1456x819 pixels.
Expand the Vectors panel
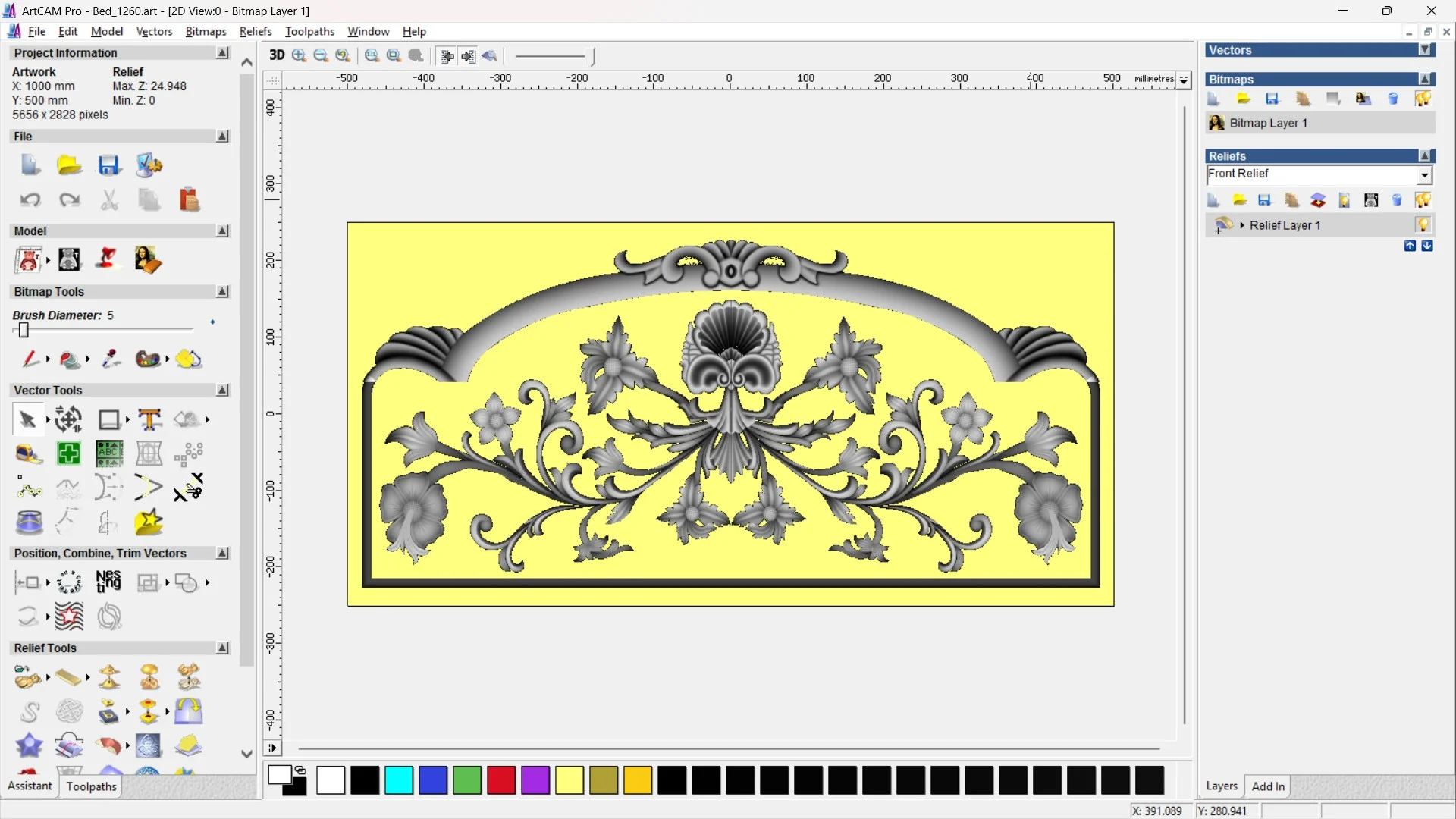point(1425,50)
